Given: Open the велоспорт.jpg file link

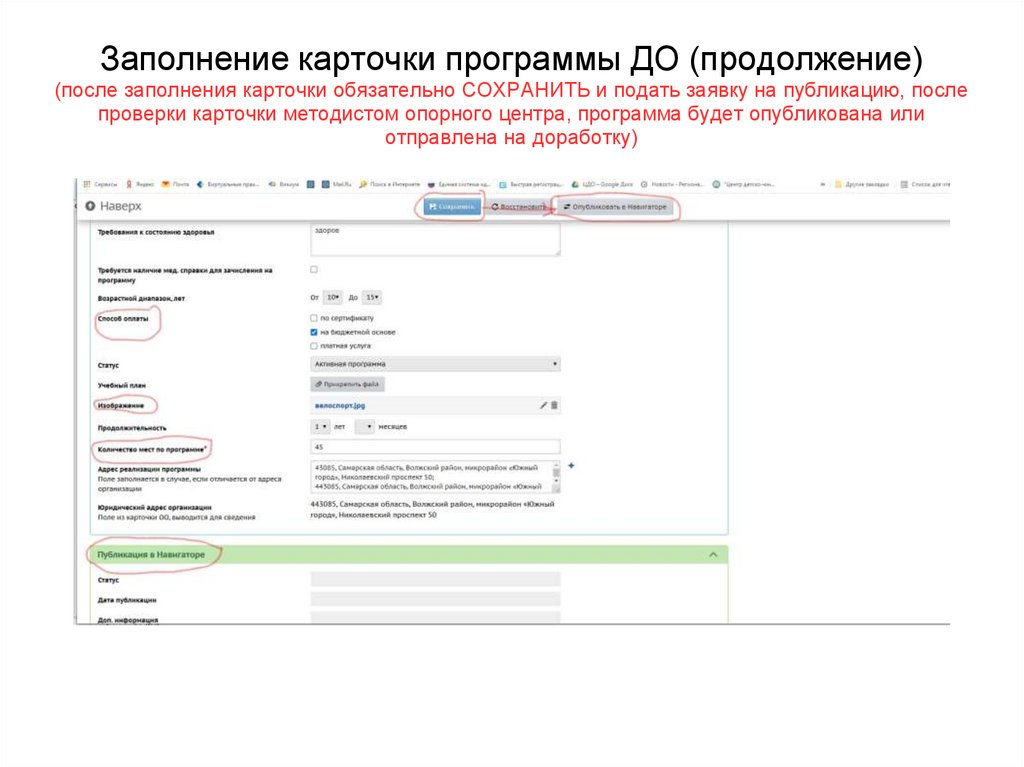Looking at the screenshot, I should [339, 405].
